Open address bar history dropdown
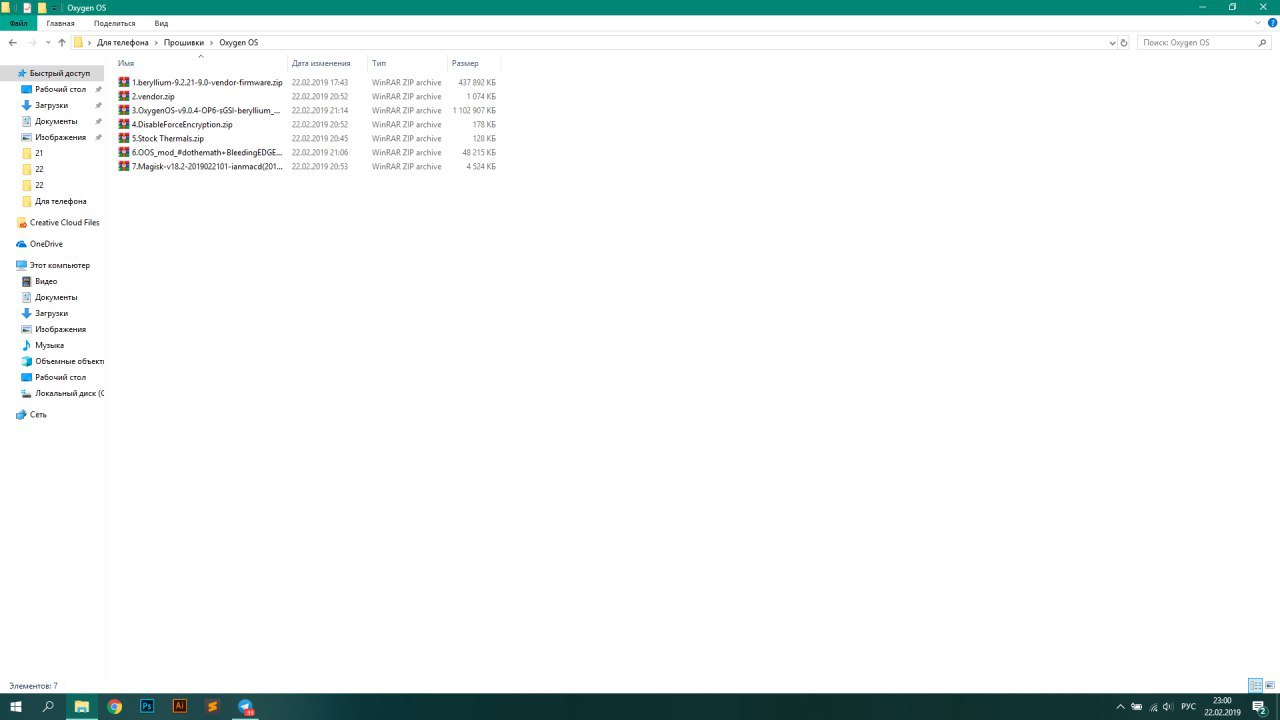 [x=1112, y=43]
